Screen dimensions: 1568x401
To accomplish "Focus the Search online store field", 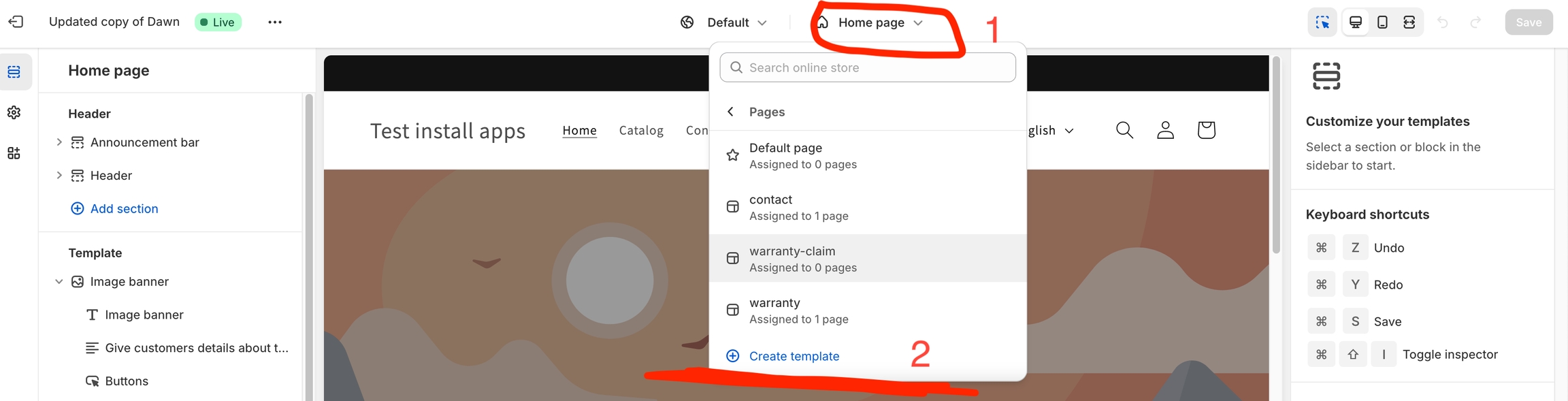I will pyautogui.click(x=868, y=67).
